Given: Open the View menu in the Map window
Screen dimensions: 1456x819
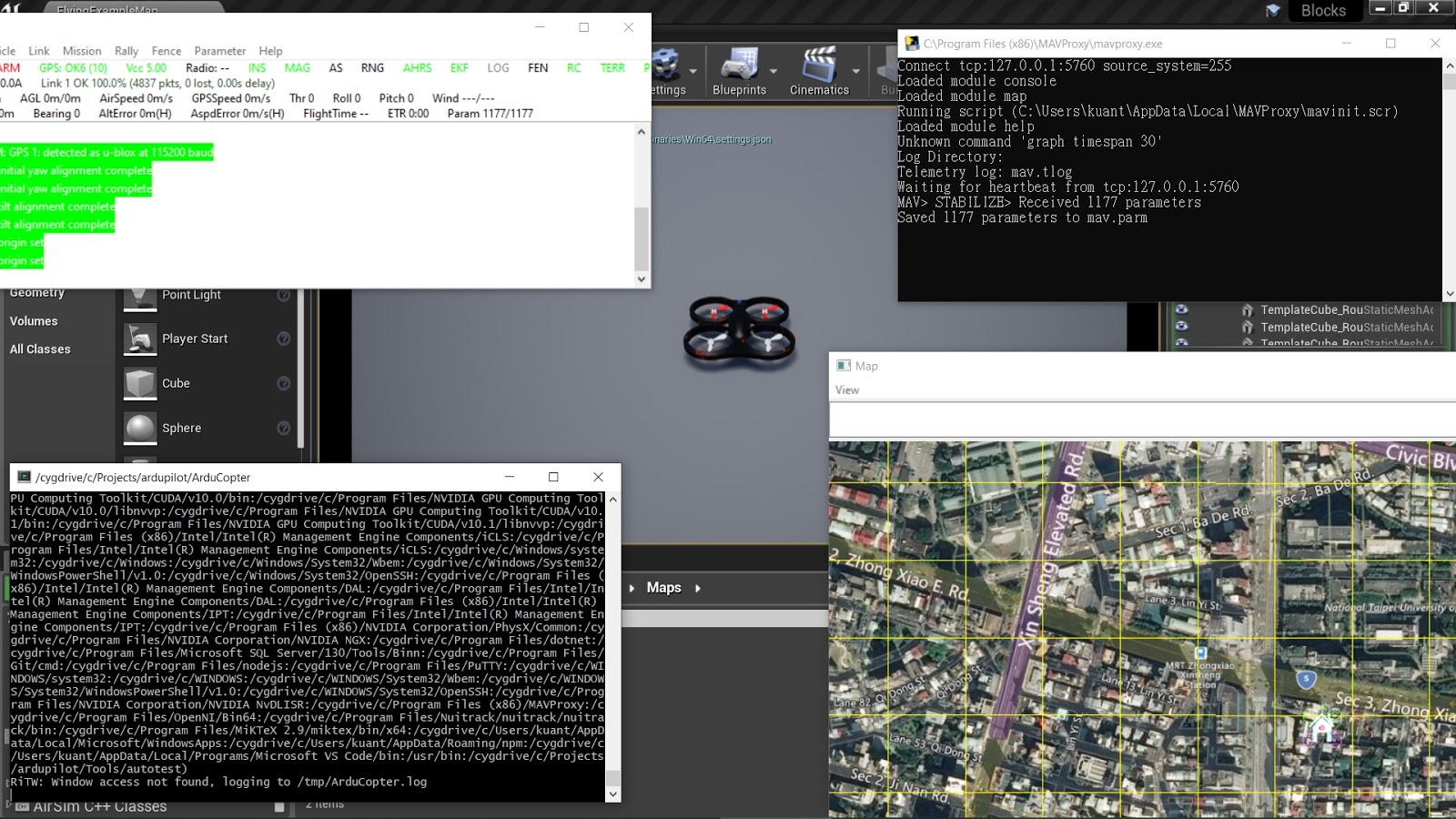Looking at the screenshot, I should (x=847, y=389).
